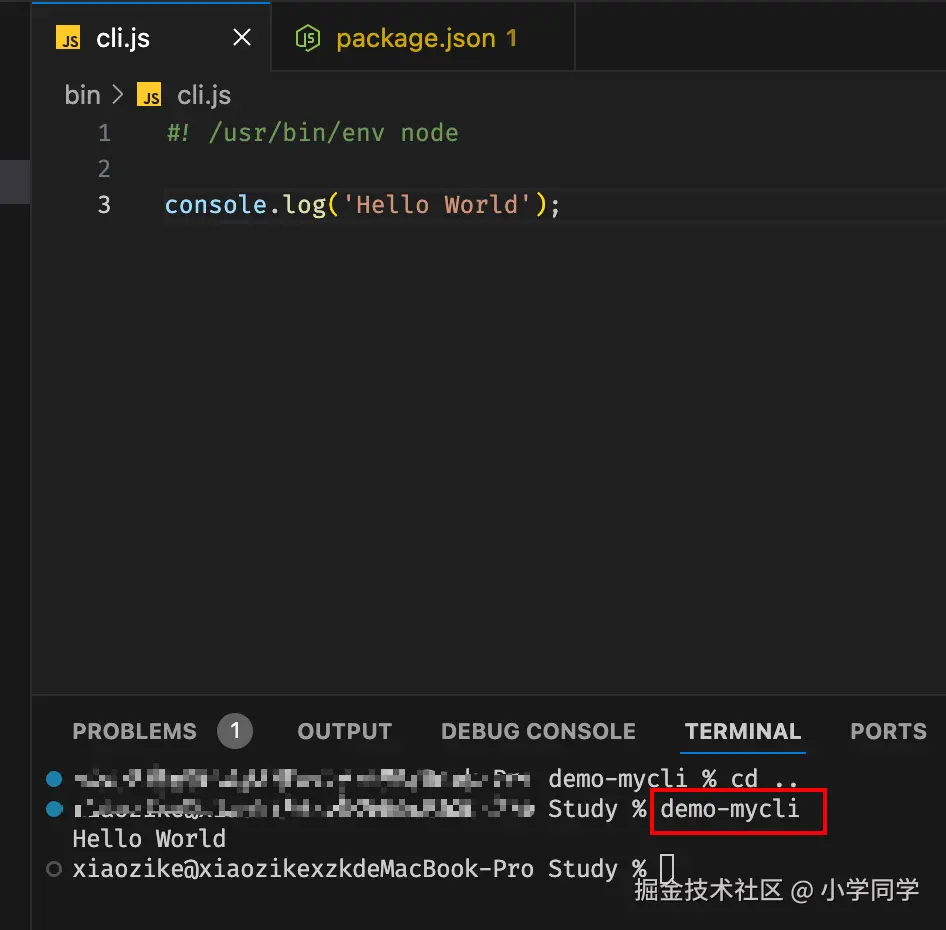
Task: Click the terminal cursor at the last prompt
Action: coord(668,869)
